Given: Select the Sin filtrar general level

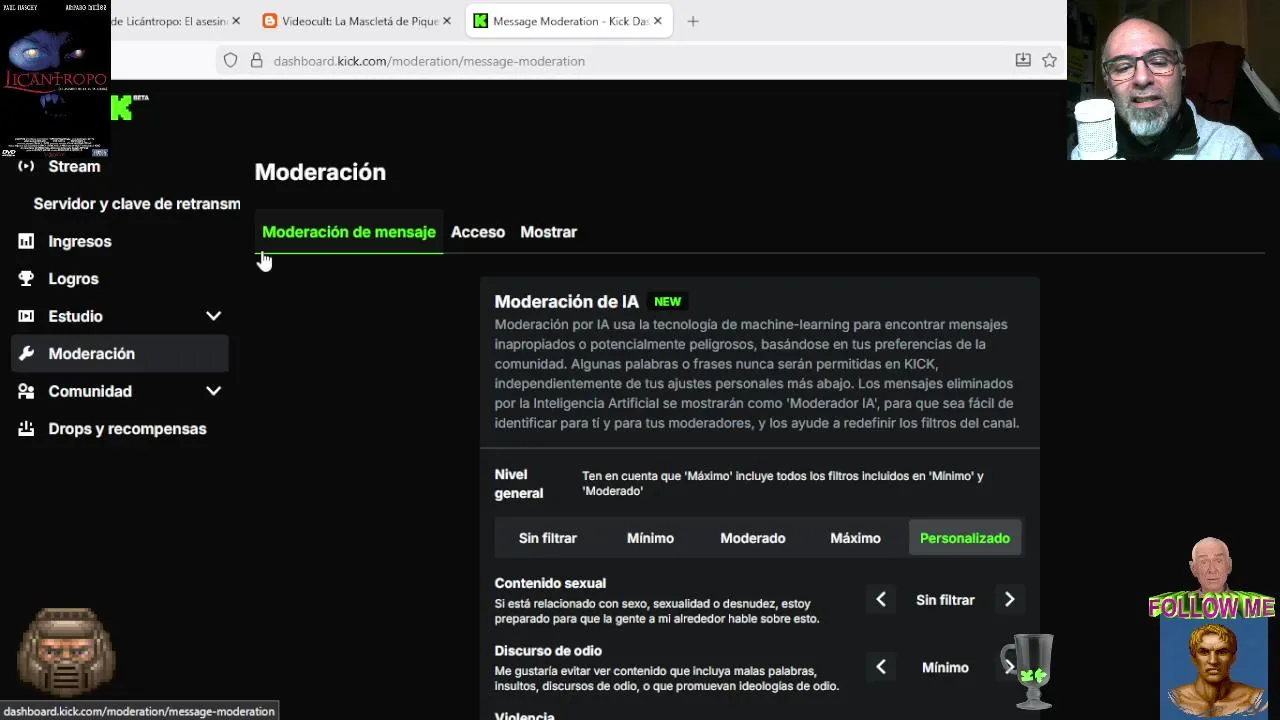Looking at the screenshot, I should 548,538.
